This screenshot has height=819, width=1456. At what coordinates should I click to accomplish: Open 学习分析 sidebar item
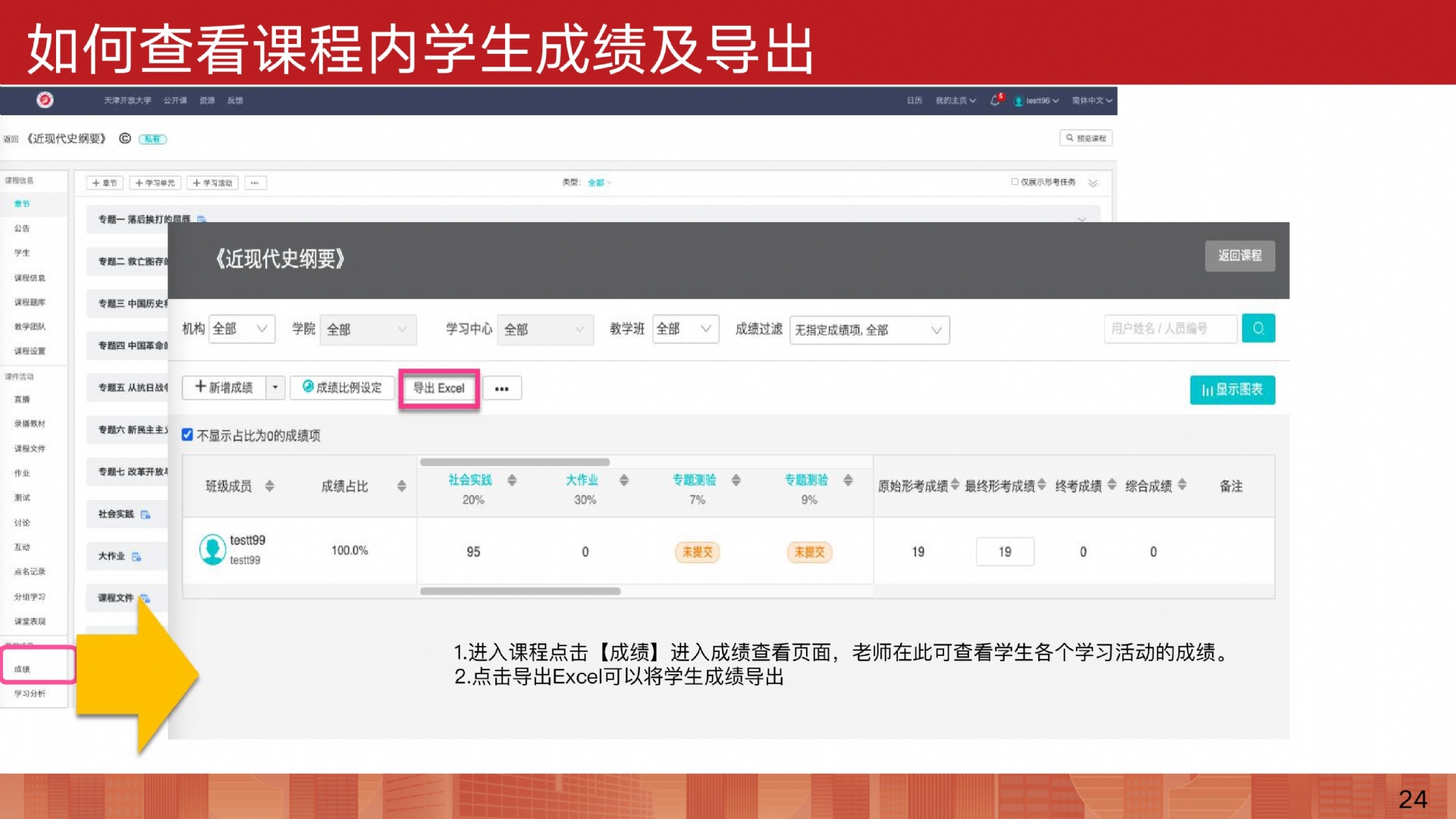[x=30, y=694]
